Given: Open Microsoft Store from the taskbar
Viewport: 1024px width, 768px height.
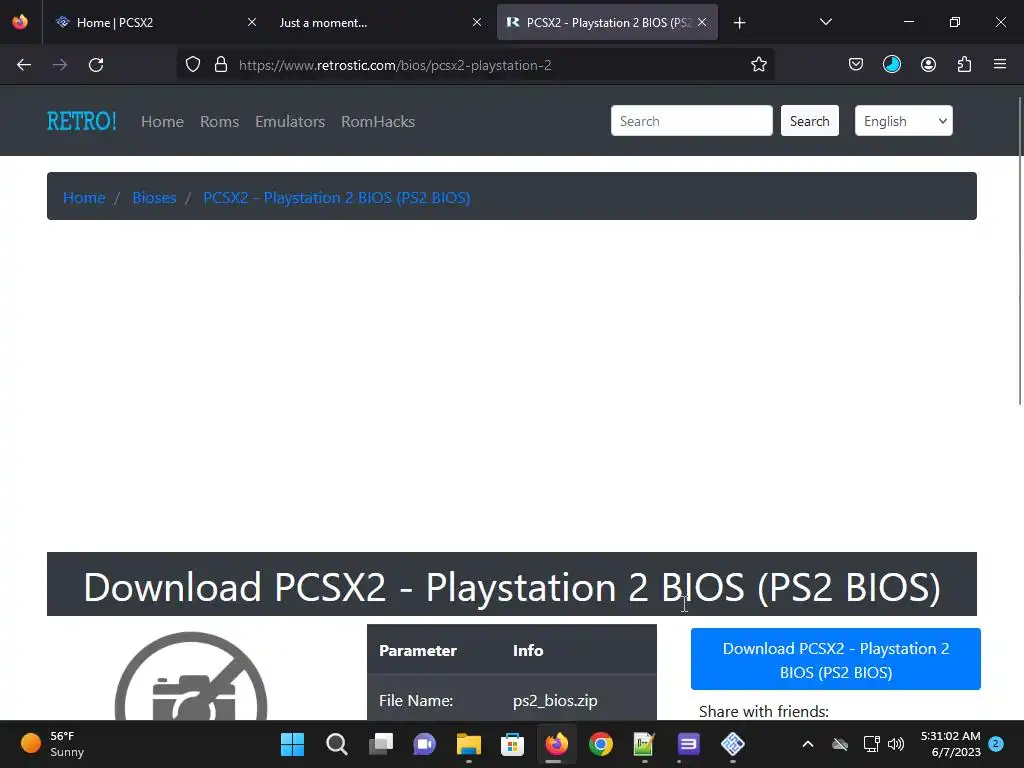Looking at the screenshot, I should (513, 744).
